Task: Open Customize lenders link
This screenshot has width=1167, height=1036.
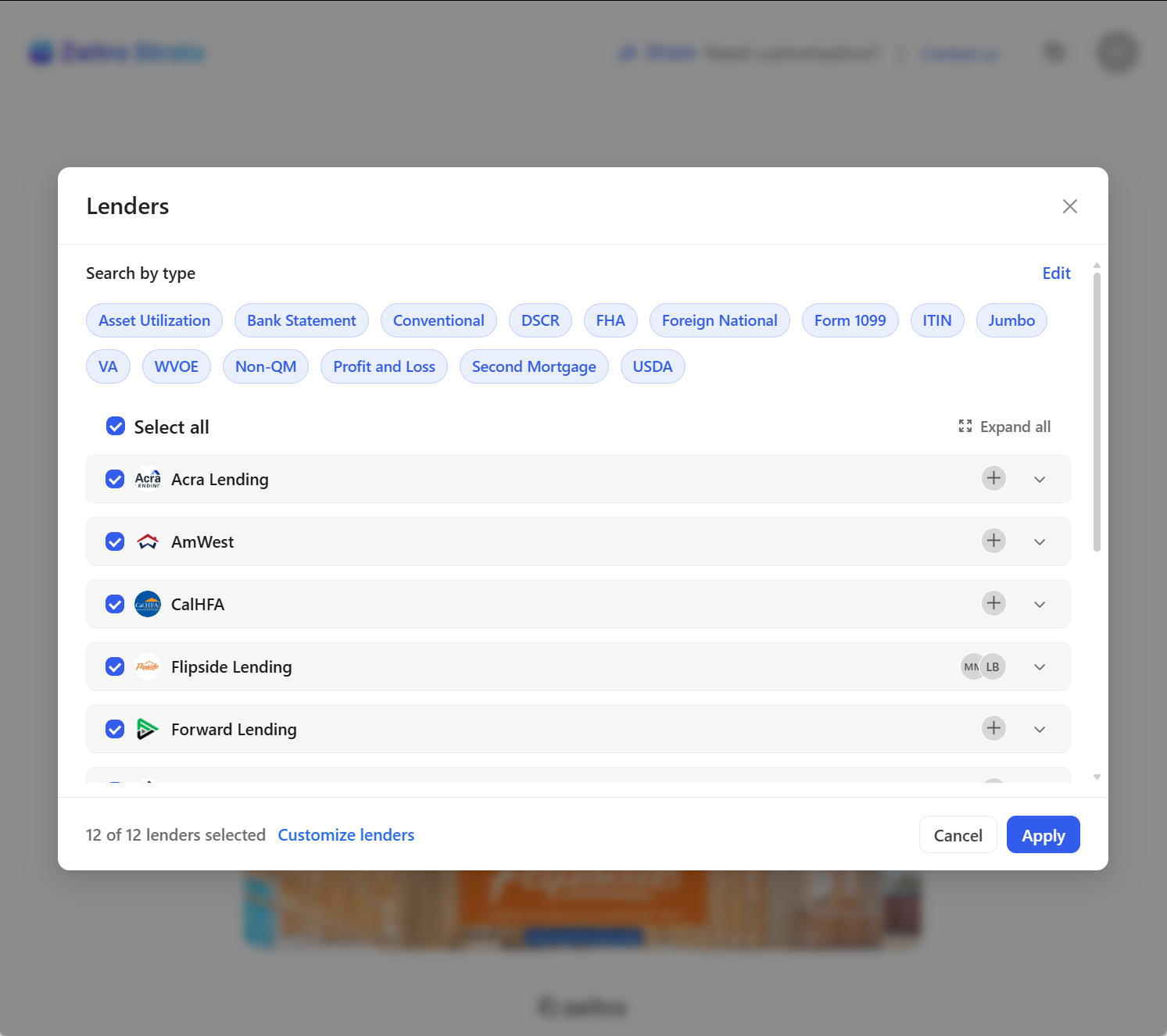Action: pyautogui.click(x=346, y=835)
